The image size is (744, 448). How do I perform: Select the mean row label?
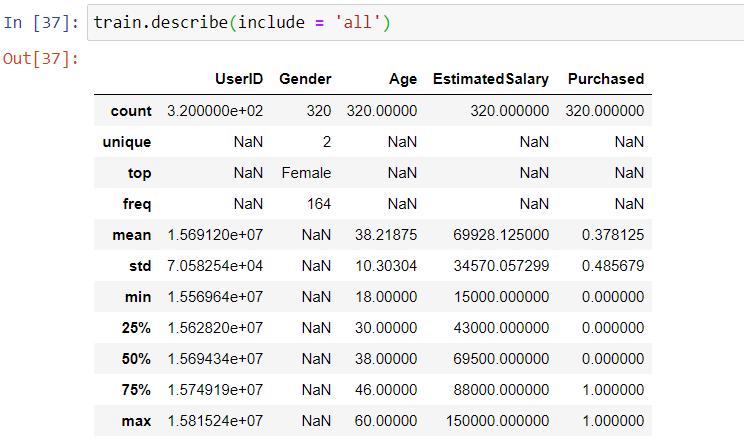point(132,235)
